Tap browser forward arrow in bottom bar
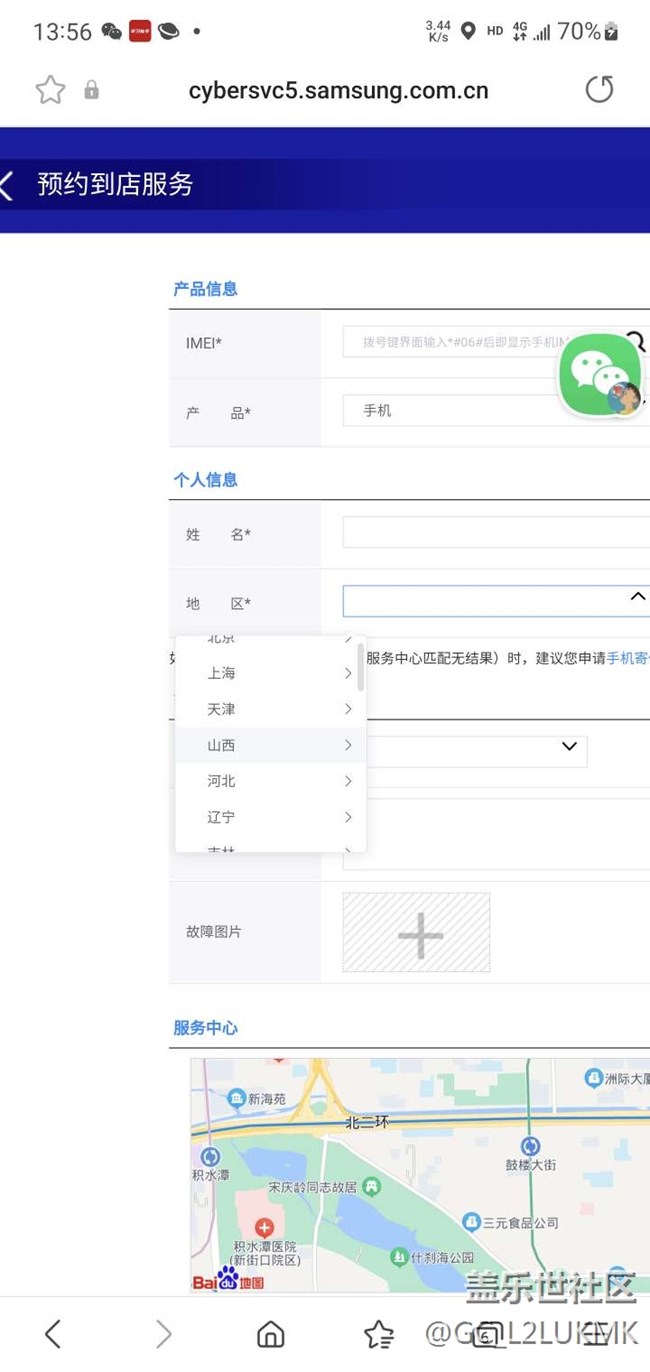 (x=163, y=1333)
